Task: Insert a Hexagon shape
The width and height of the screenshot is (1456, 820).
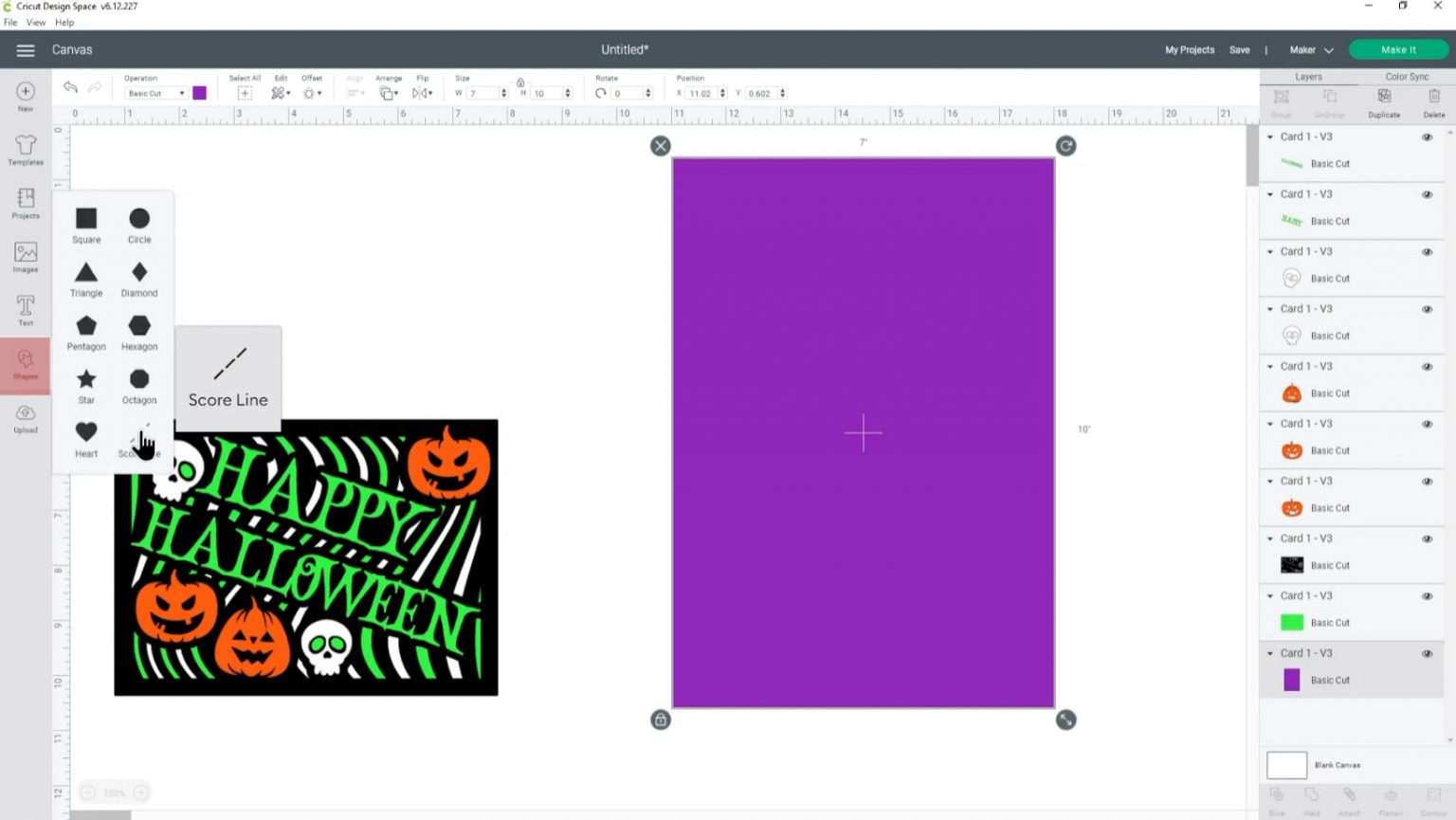Action: pyautogui.click(x=139, y=333)
